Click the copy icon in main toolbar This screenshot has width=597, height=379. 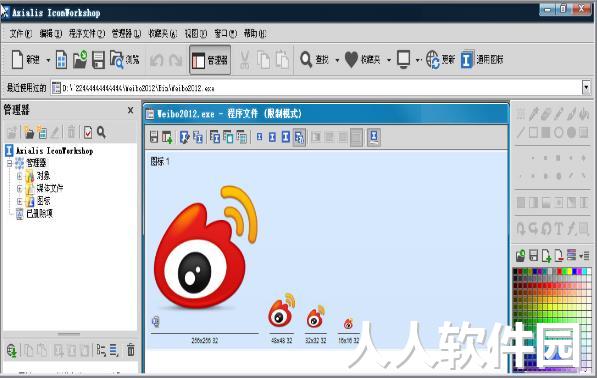point(263,60)
